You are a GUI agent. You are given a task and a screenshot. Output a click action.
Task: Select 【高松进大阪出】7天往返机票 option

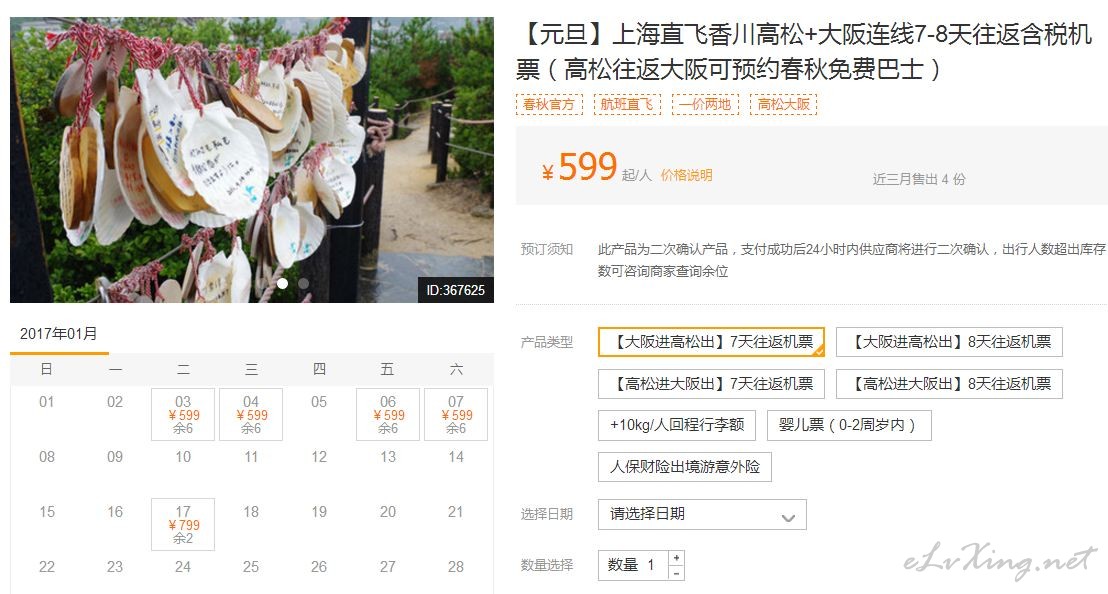click(712, 384)
